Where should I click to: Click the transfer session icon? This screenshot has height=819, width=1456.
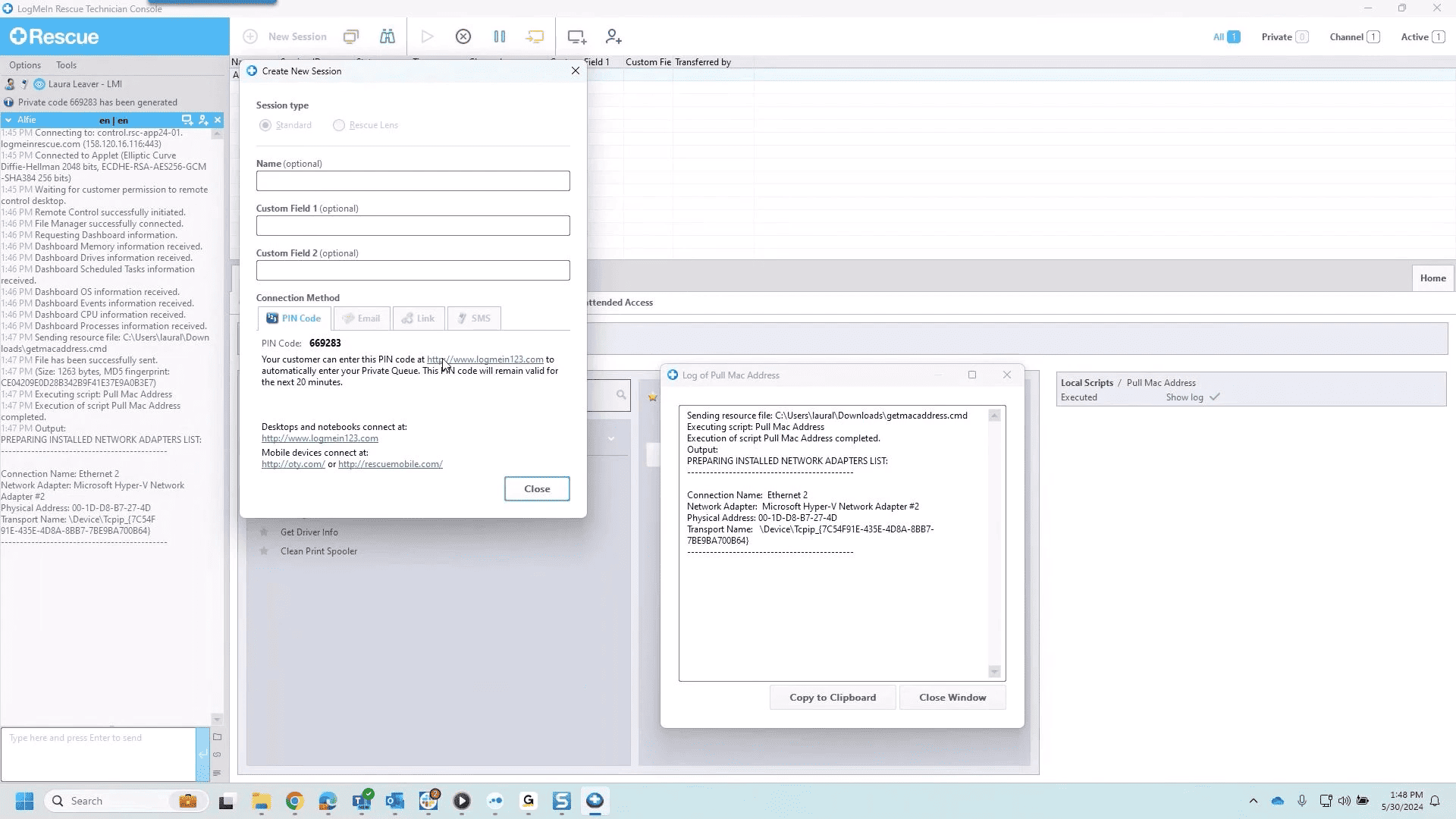click(x=535, y=36)
